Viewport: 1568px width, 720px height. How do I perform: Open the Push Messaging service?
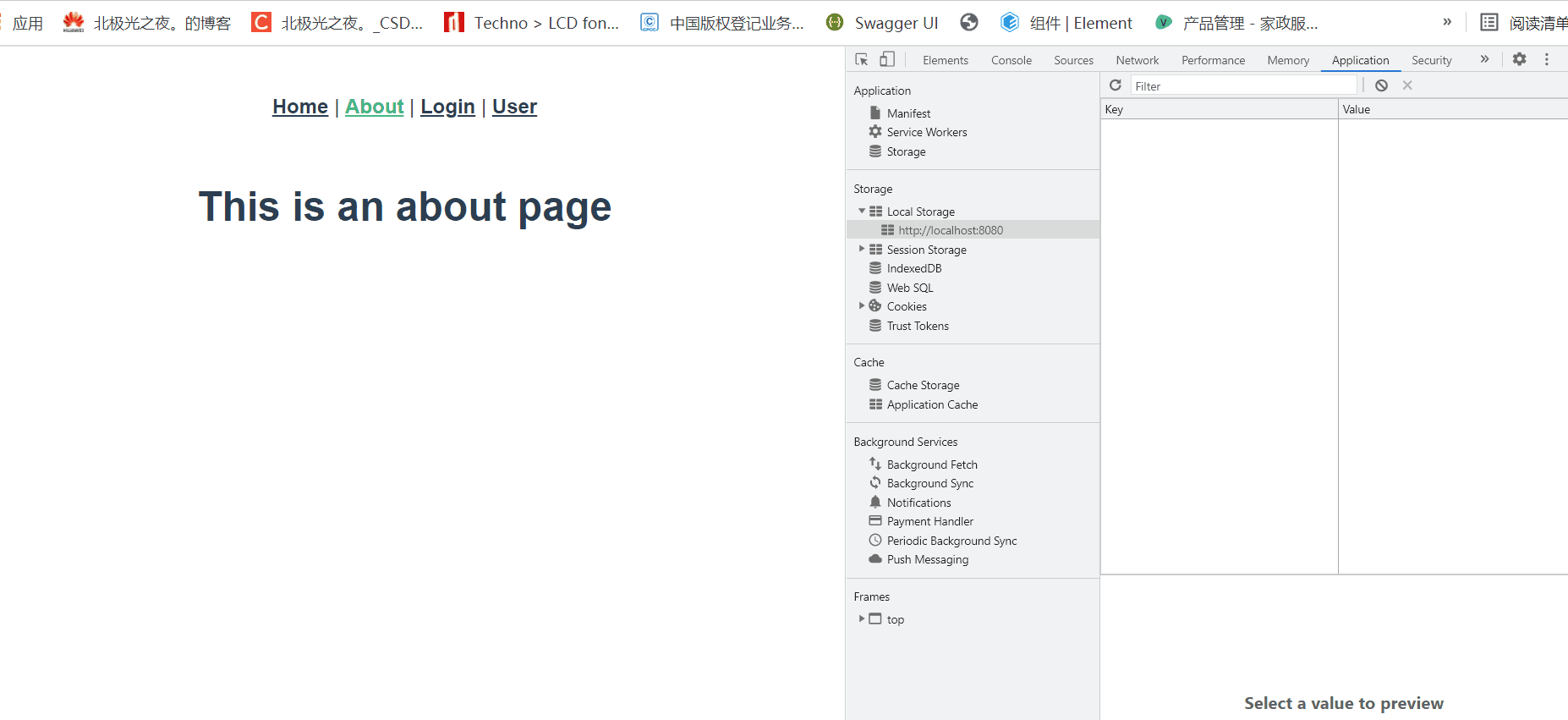tap(927, 559)
